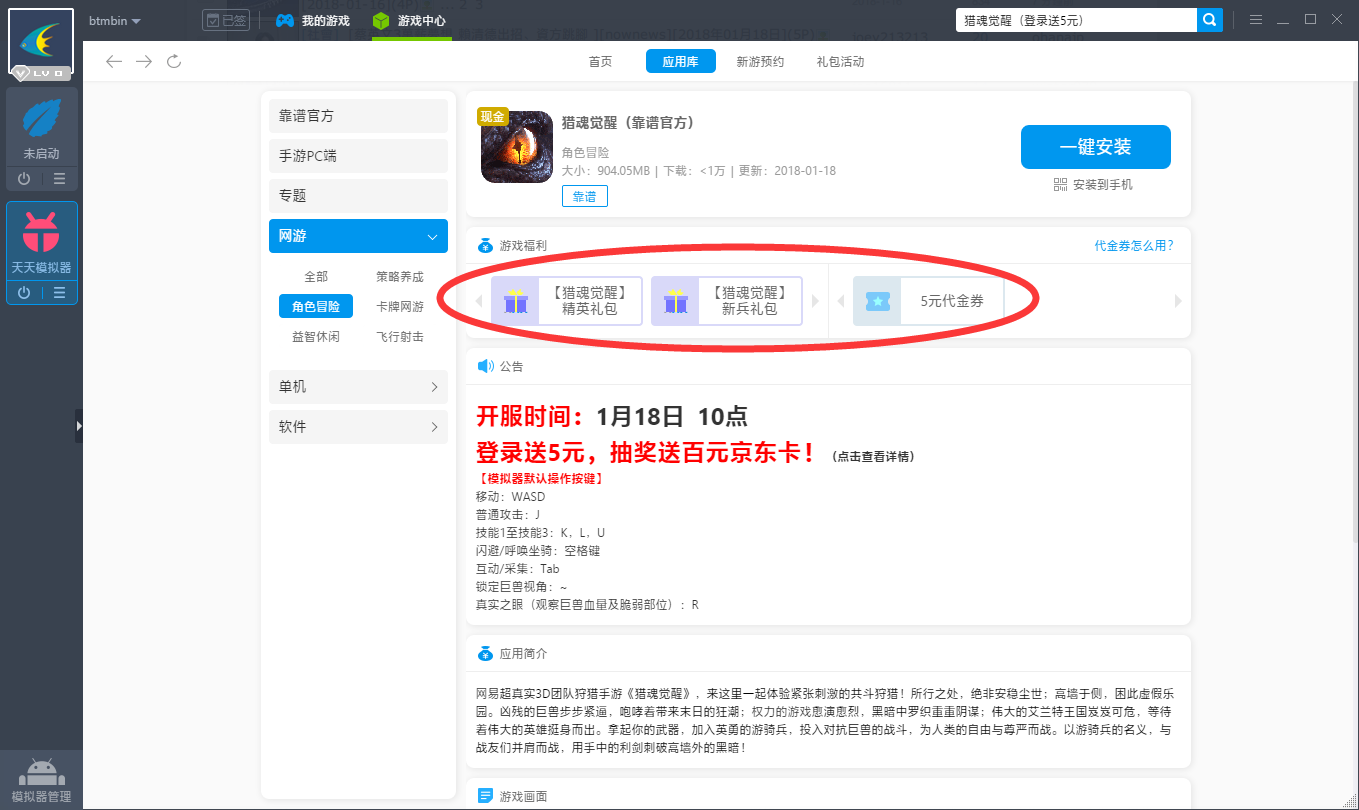Click 安装到手机 QR code link

(1093, 185)
